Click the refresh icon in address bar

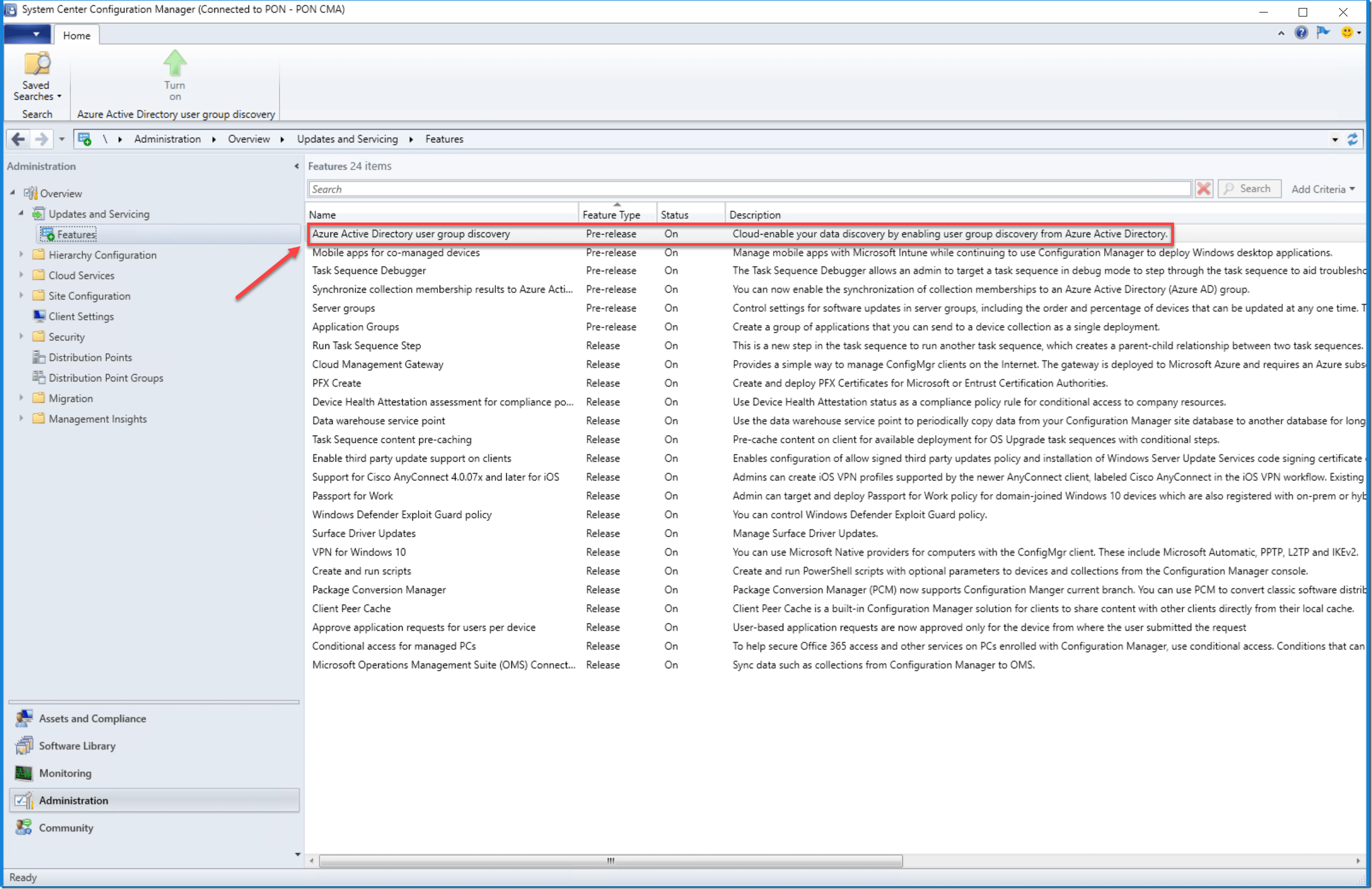click(1352, 139)
